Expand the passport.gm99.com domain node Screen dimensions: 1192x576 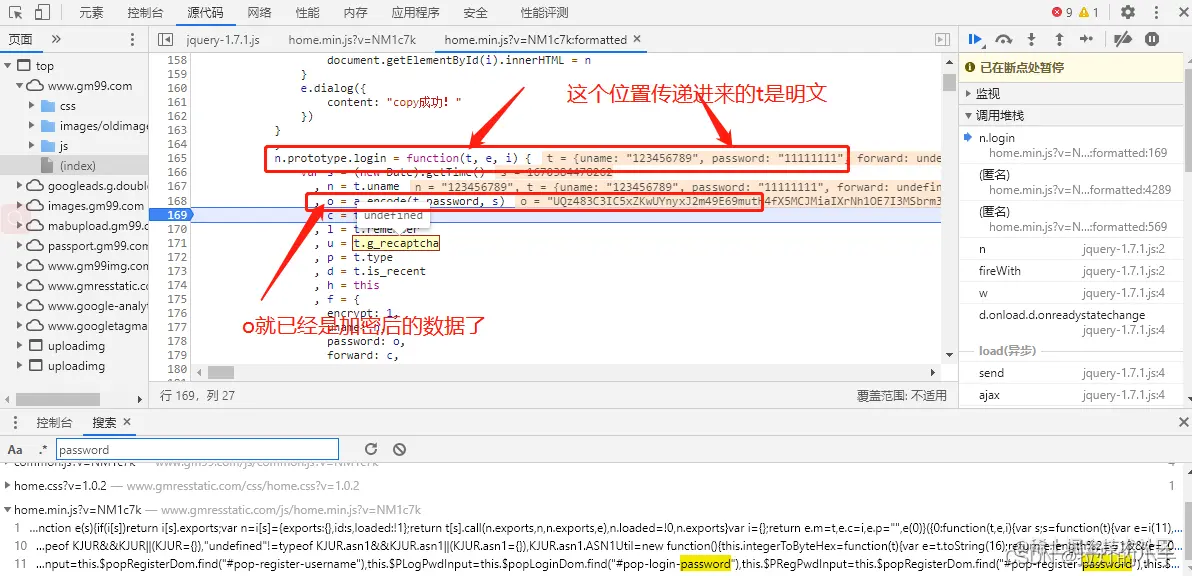point(20,245)
